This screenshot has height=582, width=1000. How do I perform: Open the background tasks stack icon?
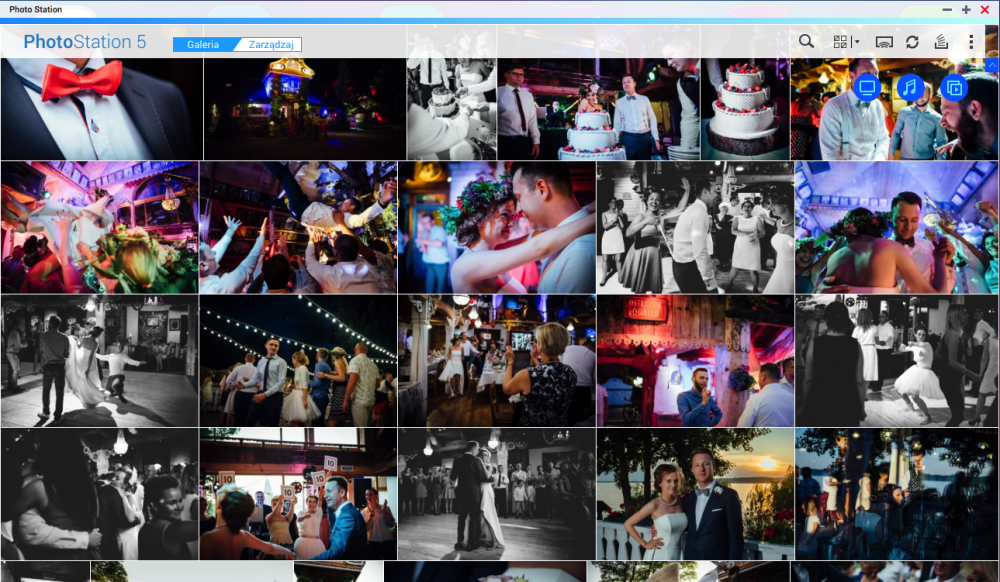pos(941,42)
